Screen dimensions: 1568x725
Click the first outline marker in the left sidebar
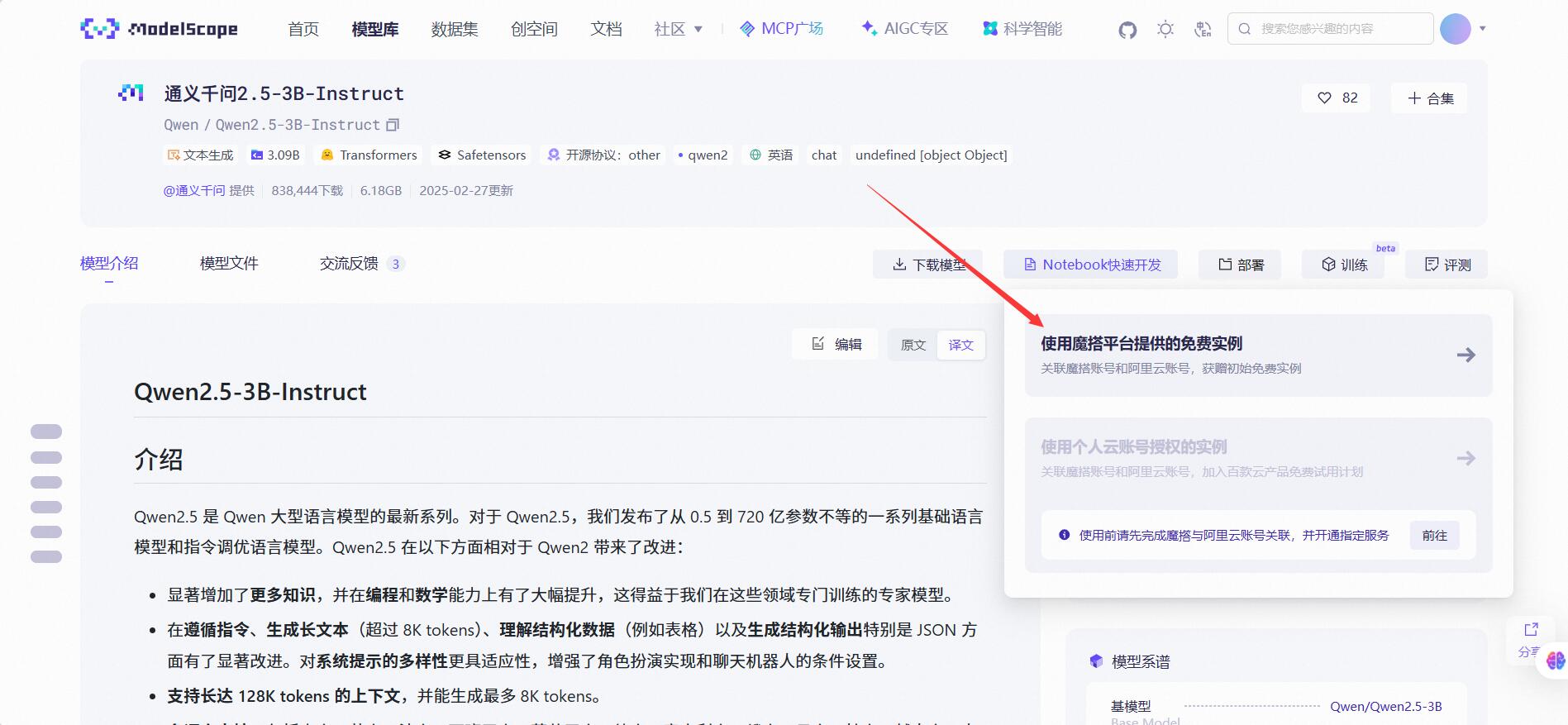click(x=46, y=432)
